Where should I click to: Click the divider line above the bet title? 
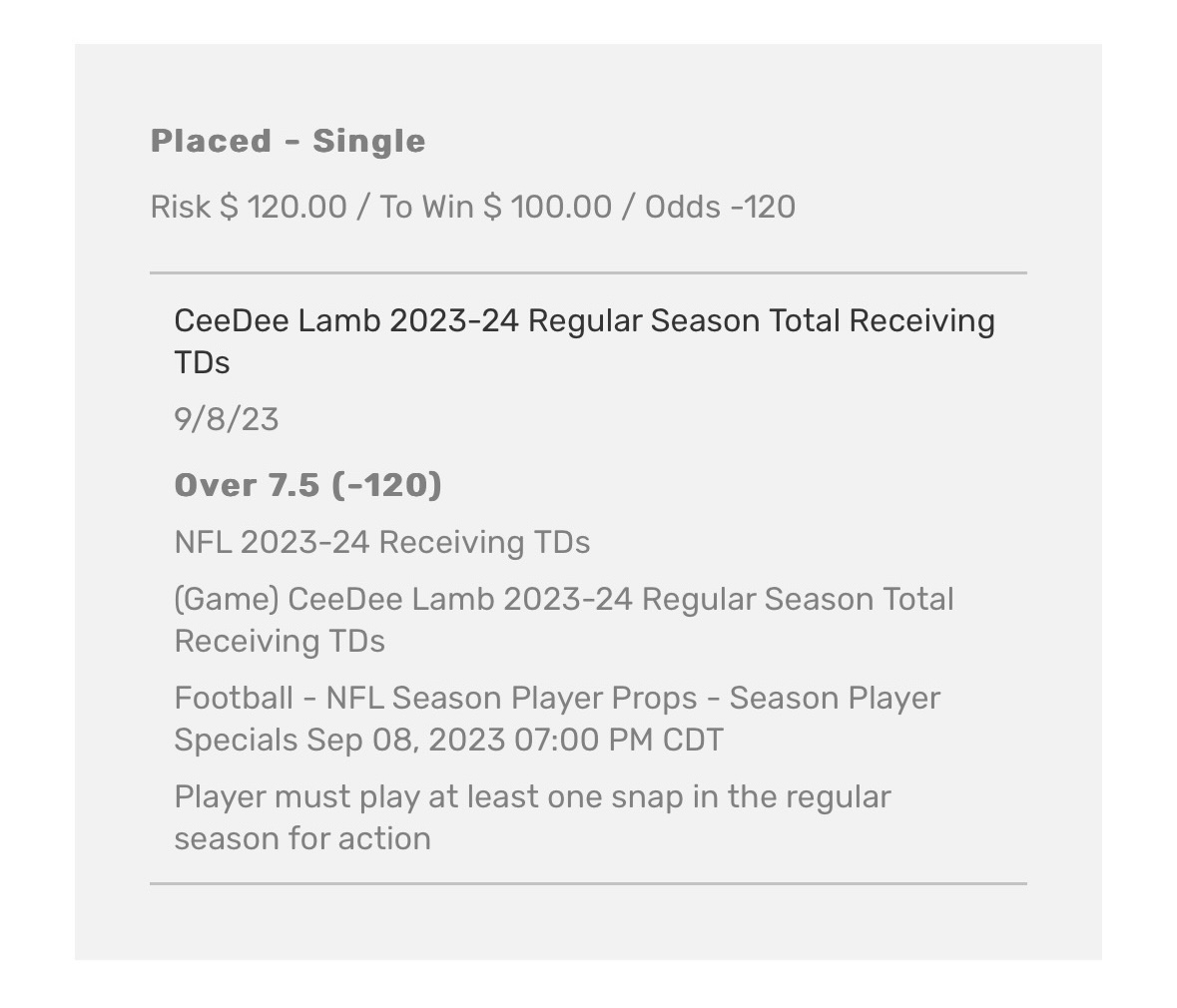click(x=588, y=272)
